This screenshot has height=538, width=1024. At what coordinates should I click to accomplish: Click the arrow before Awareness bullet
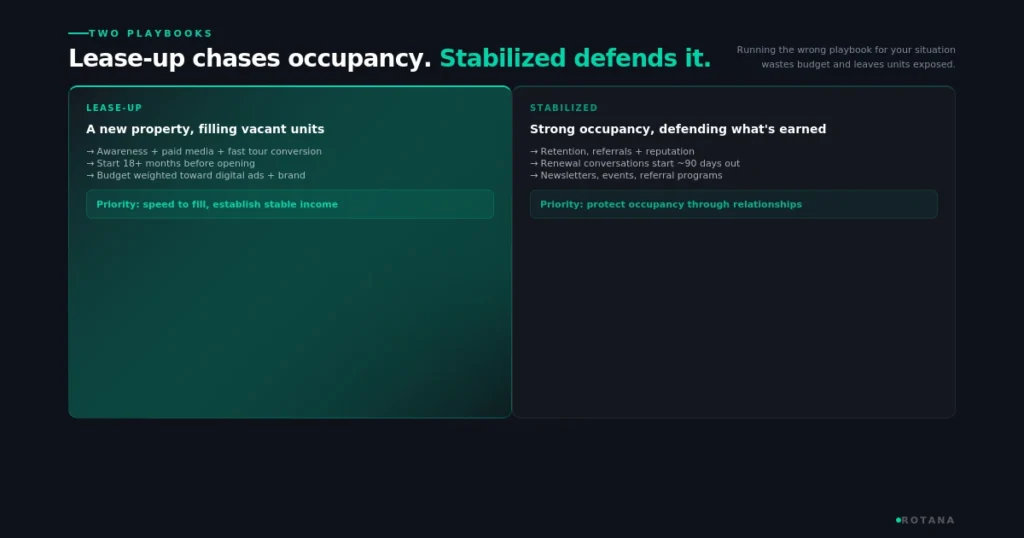90,151
